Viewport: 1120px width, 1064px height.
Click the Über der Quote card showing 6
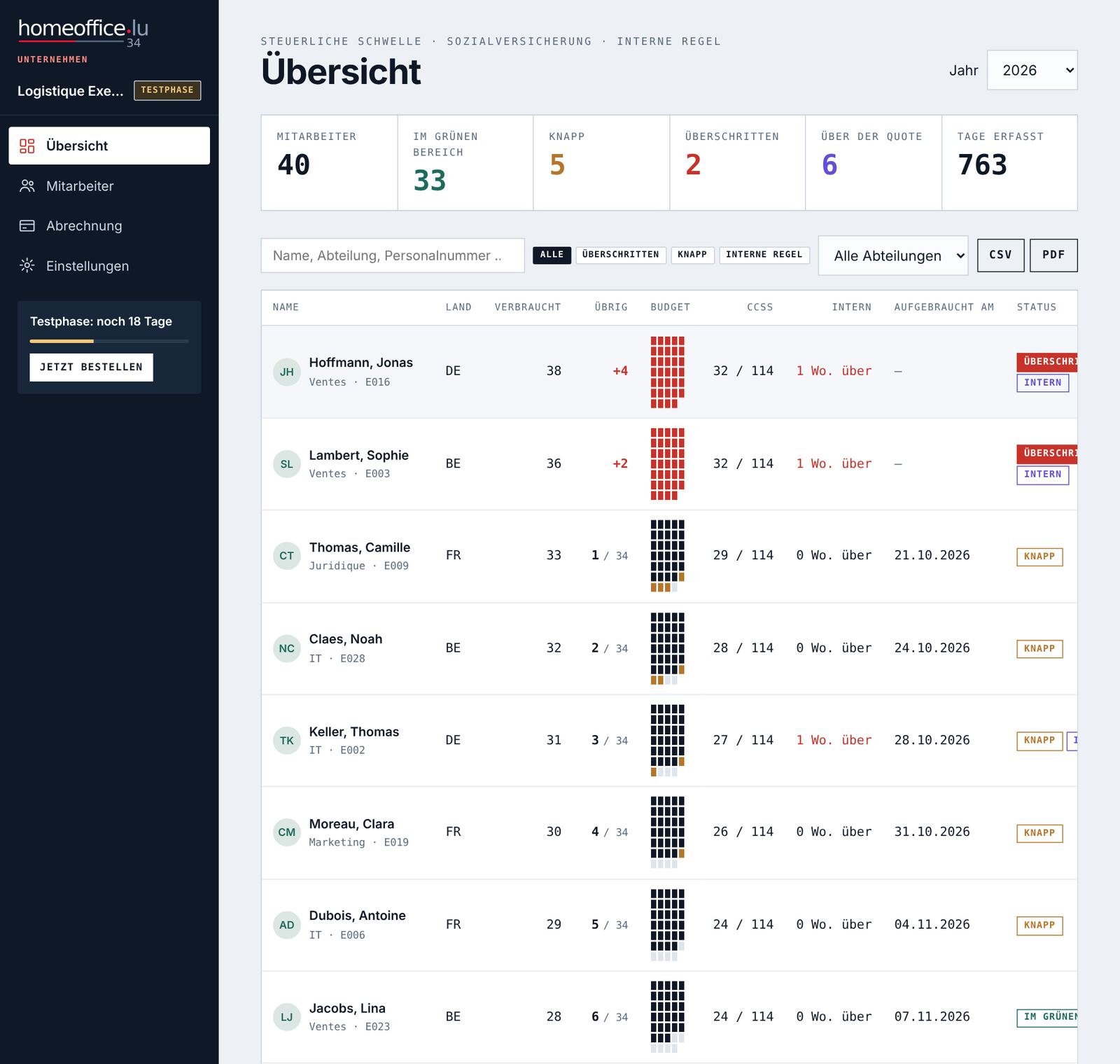click(874, 162)
